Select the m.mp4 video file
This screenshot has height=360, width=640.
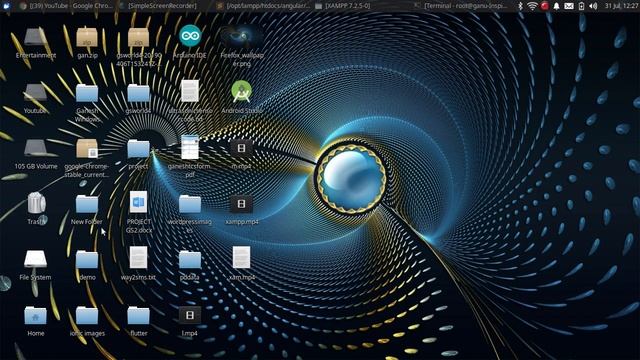click(x=241, y=148)
